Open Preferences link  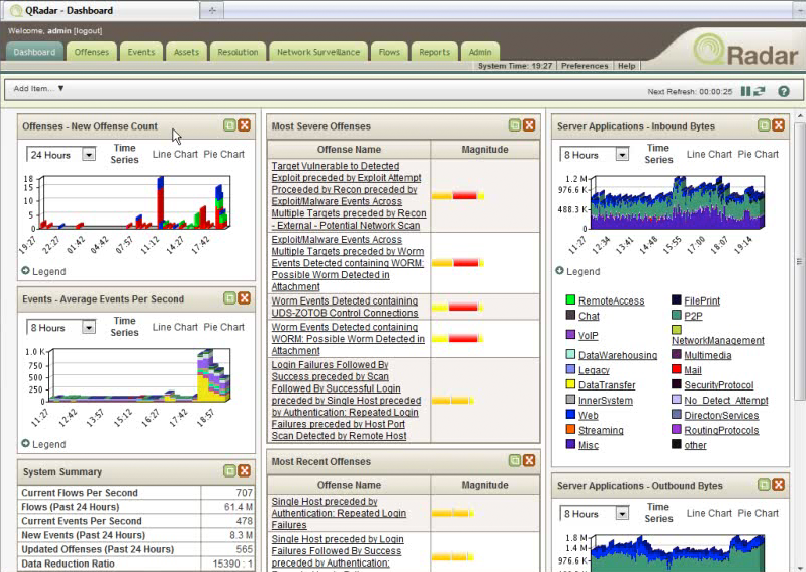pos(584,66)
